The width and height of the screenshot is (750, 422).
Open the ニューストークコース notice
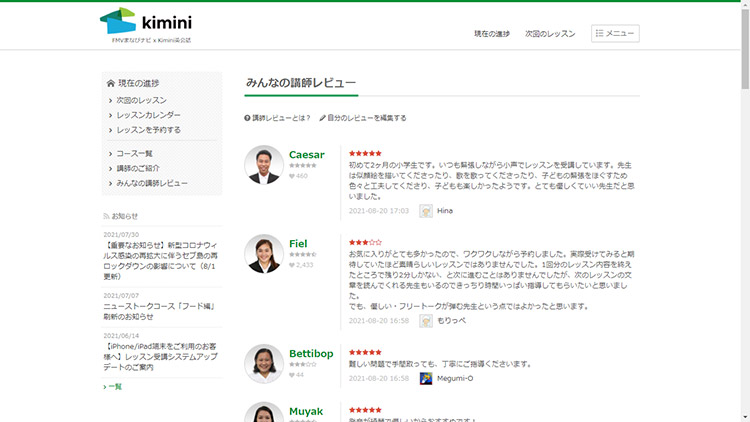point(159,311)
